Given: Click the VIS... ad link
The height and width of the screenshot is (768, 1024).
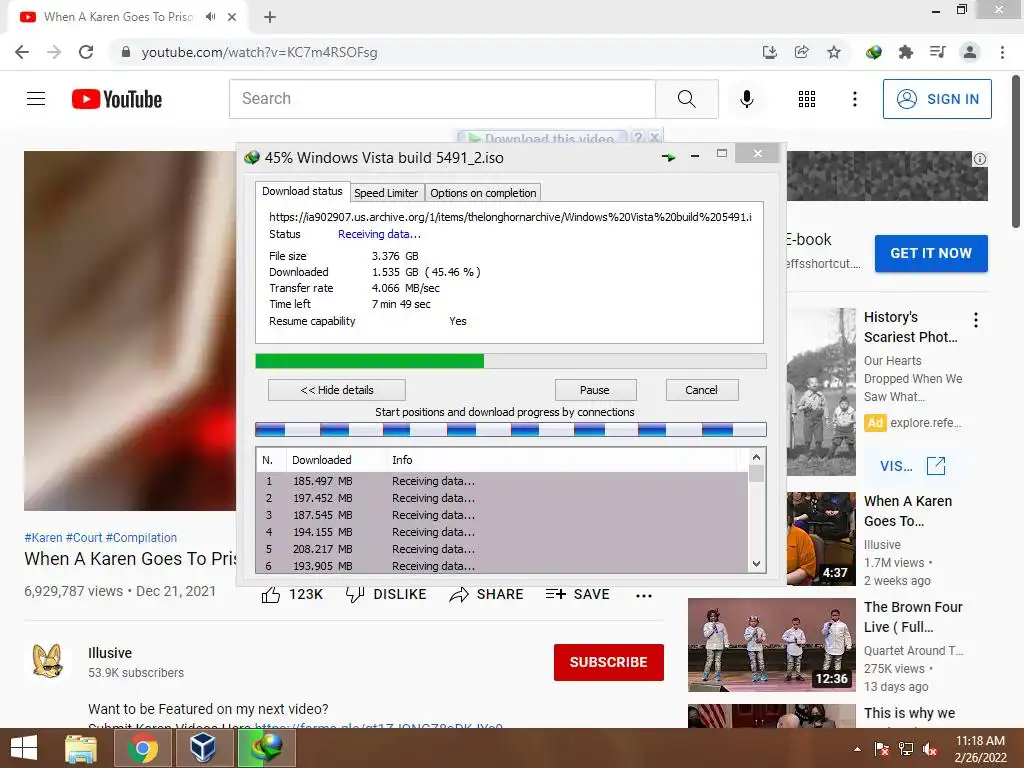Looking at the screenshot, I should click(912, 466).
